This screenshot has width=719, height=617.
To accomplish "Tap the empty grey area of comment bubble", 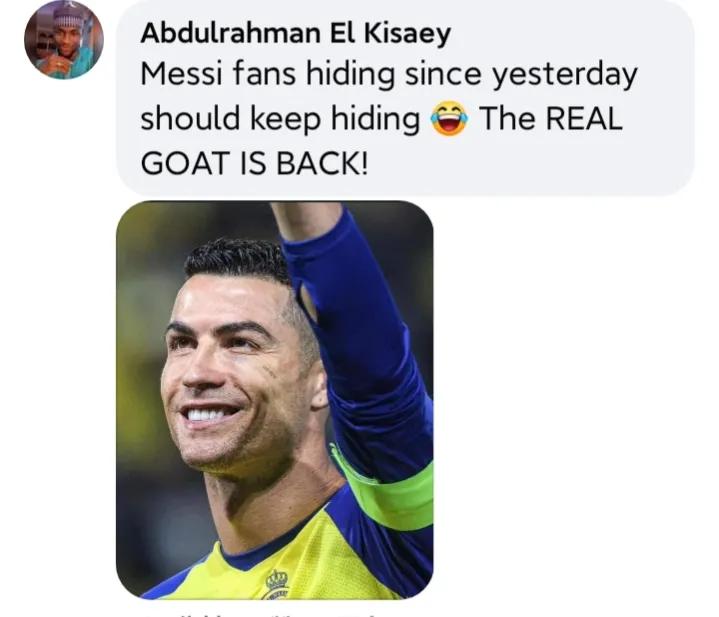I will pyautogui.click(x=550, y=163).
